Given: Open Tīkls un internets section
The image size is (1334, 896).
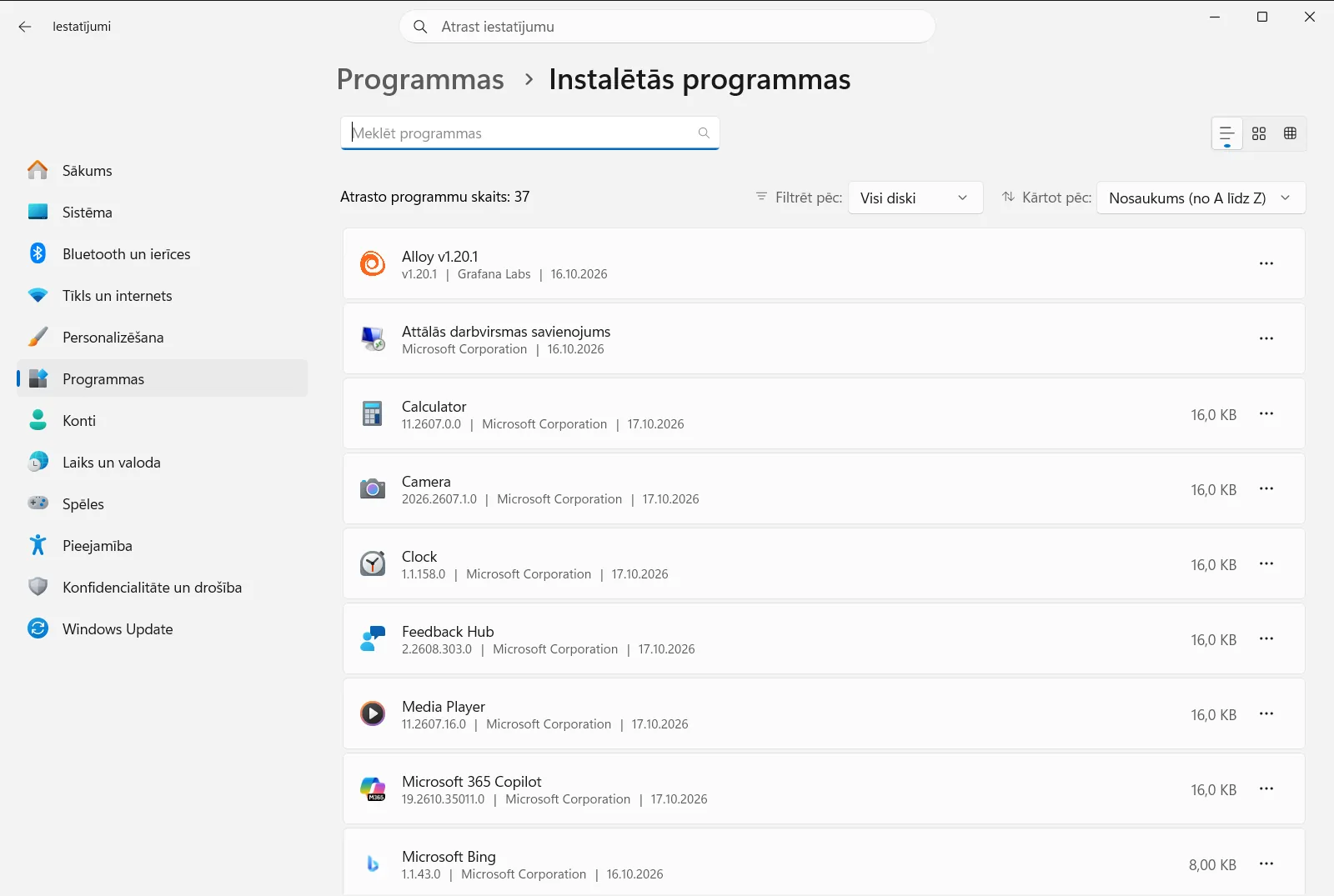Looking at the screenshot, I should 162,295.
